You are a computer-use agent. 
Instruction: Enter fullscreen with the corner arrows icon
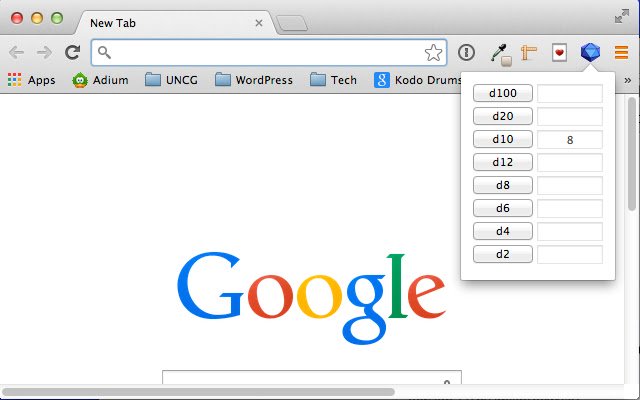tap(622, 16)
